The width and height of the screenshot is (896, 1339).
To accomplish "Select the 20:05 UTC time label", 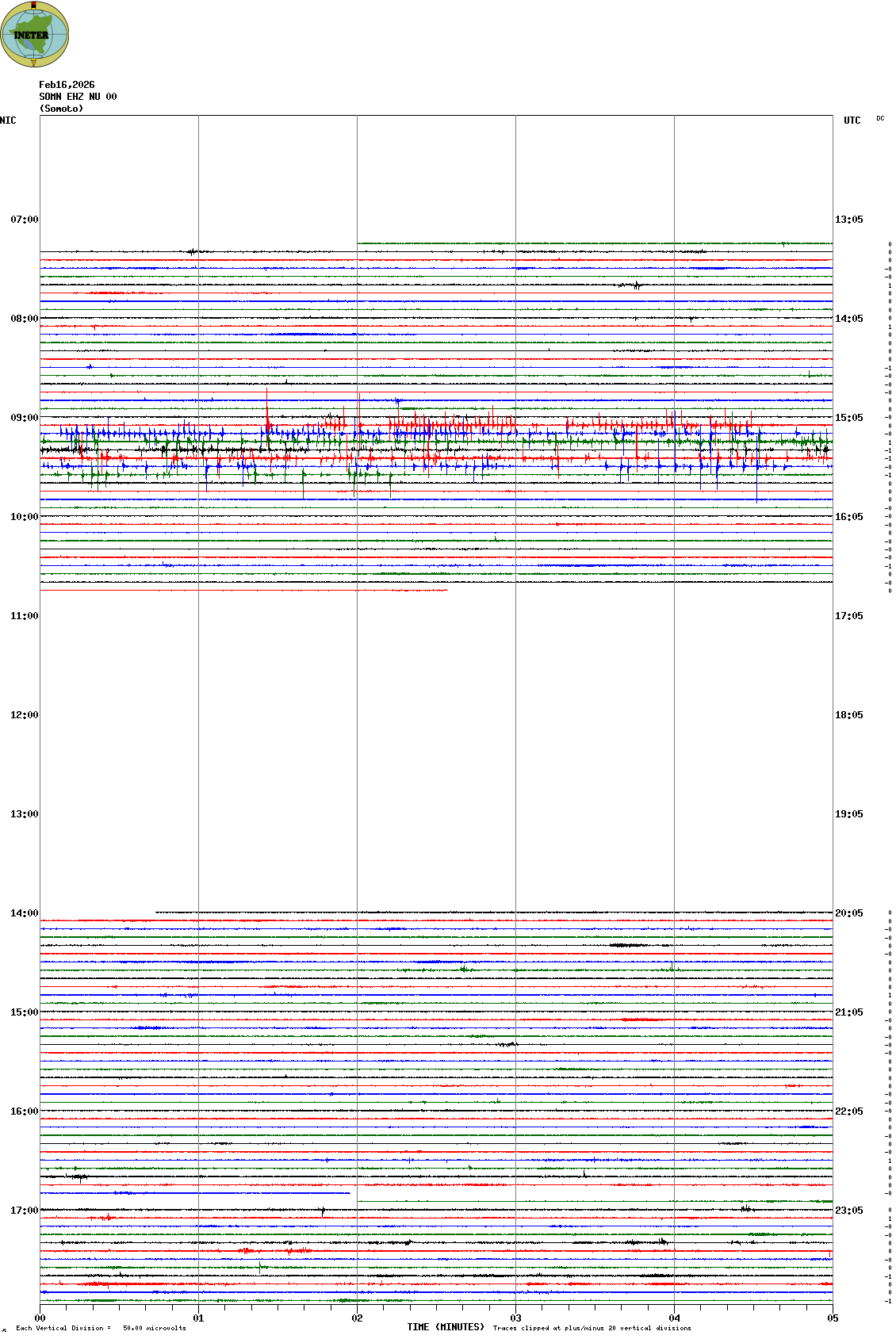I will [848, 913].
